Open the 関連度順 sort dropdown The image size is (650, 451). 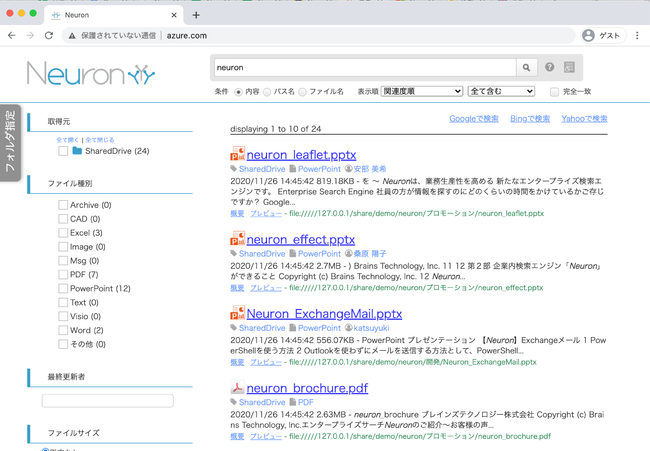point(422,91)
